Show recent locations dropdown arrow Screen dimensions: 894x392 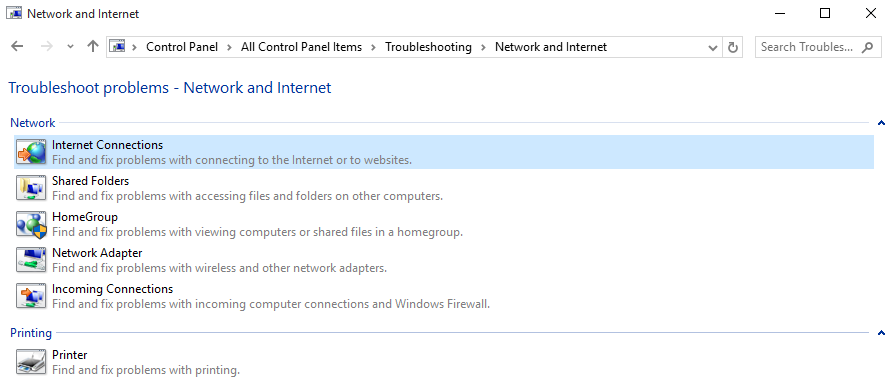pyautogui.click(x=70, y=47)
